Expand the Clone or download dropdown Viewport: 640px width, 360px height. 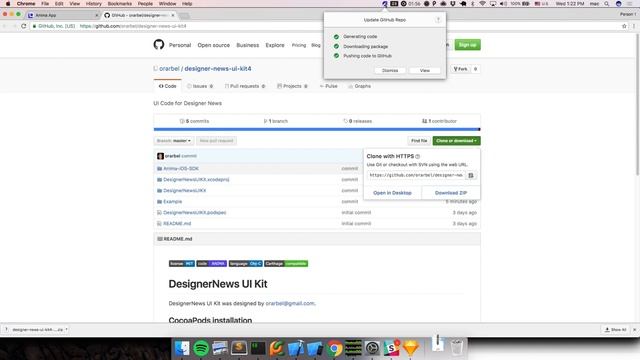coord(456,141)
